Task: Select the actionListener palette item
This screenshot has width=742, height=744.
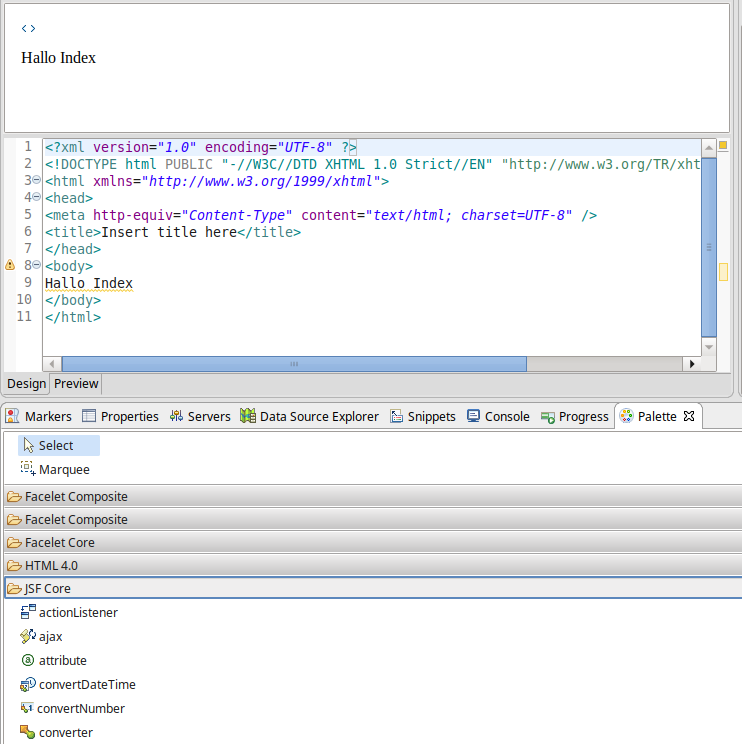Action: pos(77,612)
